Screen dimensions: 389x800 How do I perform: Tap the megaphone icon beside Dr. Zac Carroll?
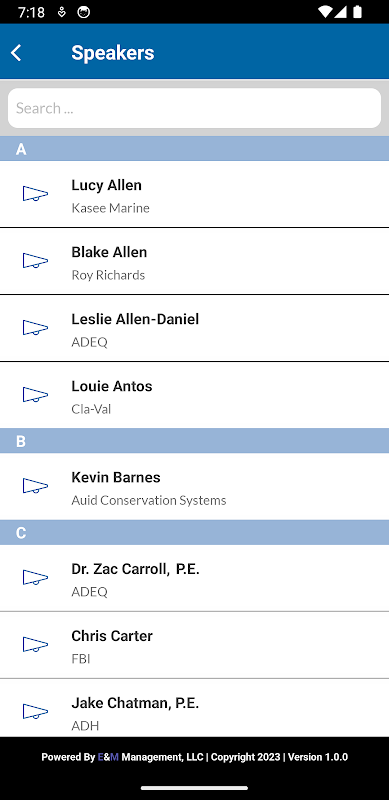coord(35,578)
